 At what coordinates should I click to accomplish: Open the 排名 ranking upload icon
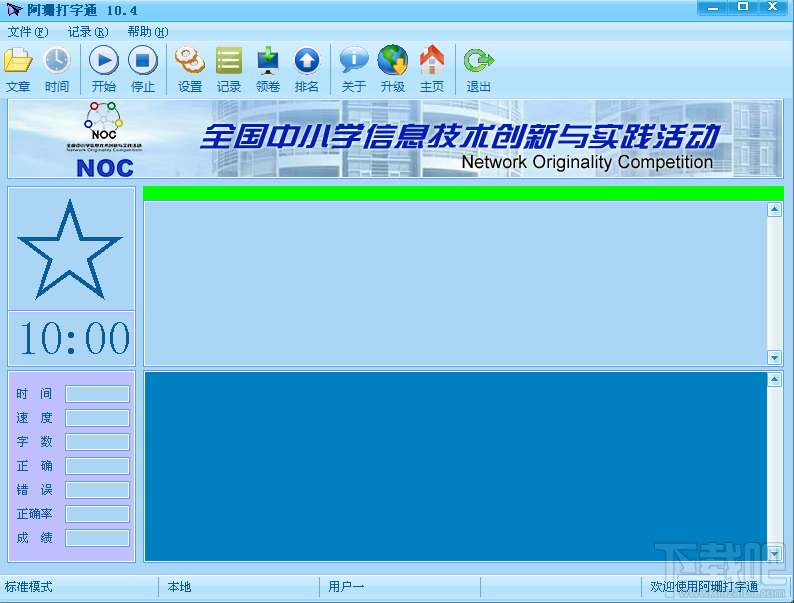tap(307, 61)
